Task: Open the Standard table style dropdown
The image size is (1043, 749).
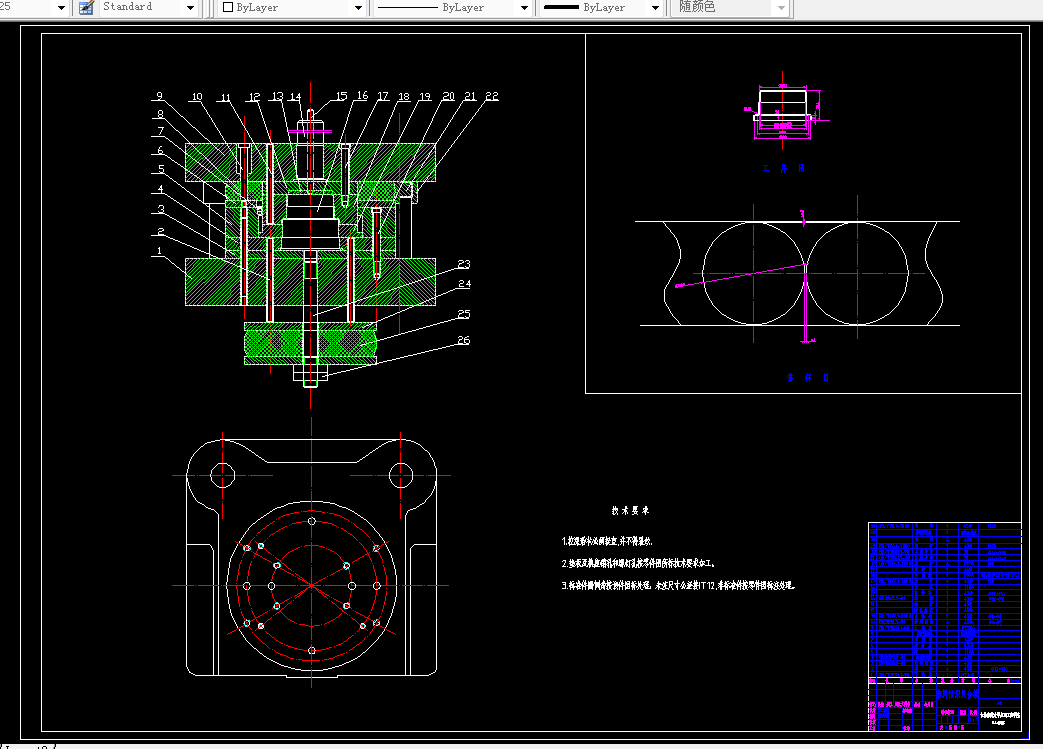Action: pos(190,8)
